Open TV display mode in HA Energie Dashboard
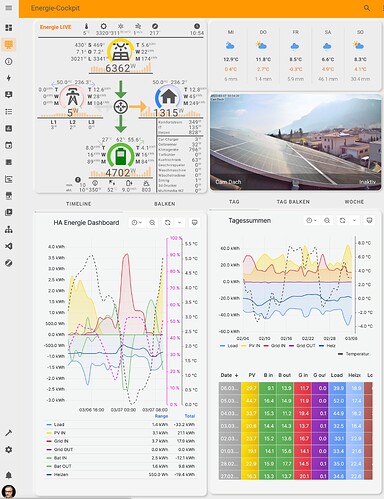Screen dimensions: 384x499 (x=194, y=222)
